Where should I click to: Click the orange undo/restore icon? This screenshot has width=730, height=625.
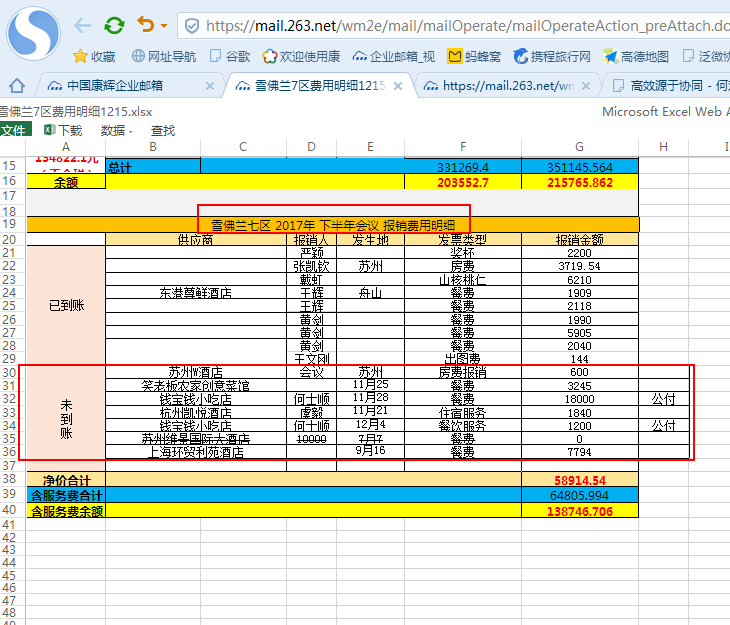pyautogui.click(x=145, y=25)
